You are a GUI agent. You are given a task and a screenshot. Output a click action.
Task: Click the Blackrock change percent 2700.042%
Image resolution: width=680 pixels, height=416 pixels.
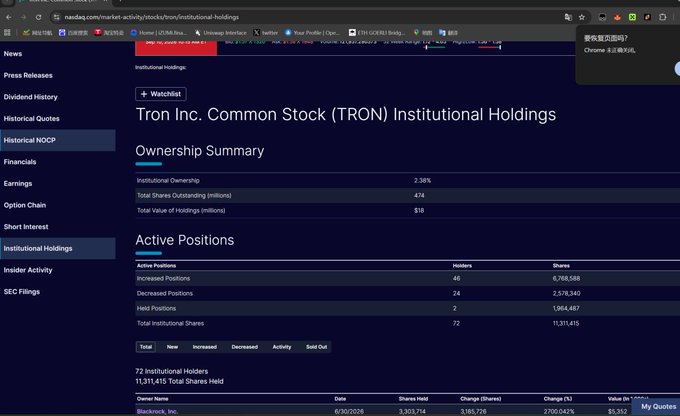coord(559,411)
